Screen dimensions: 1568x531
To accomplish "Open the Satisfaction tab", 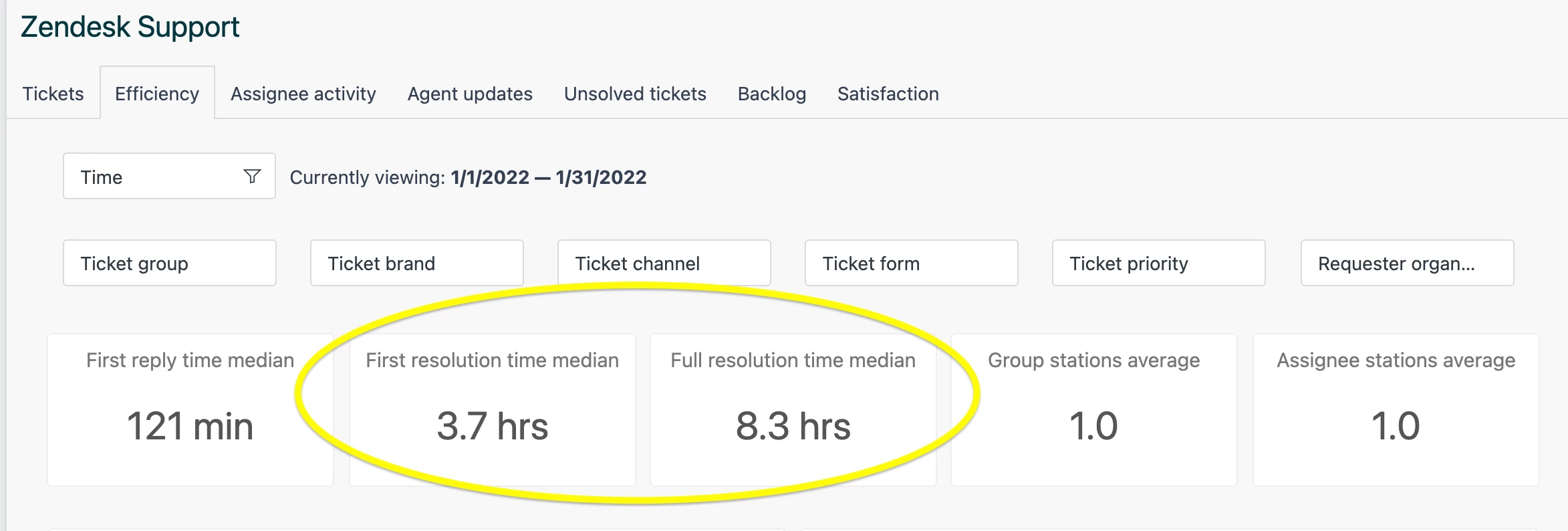I will tap(888, 94).
